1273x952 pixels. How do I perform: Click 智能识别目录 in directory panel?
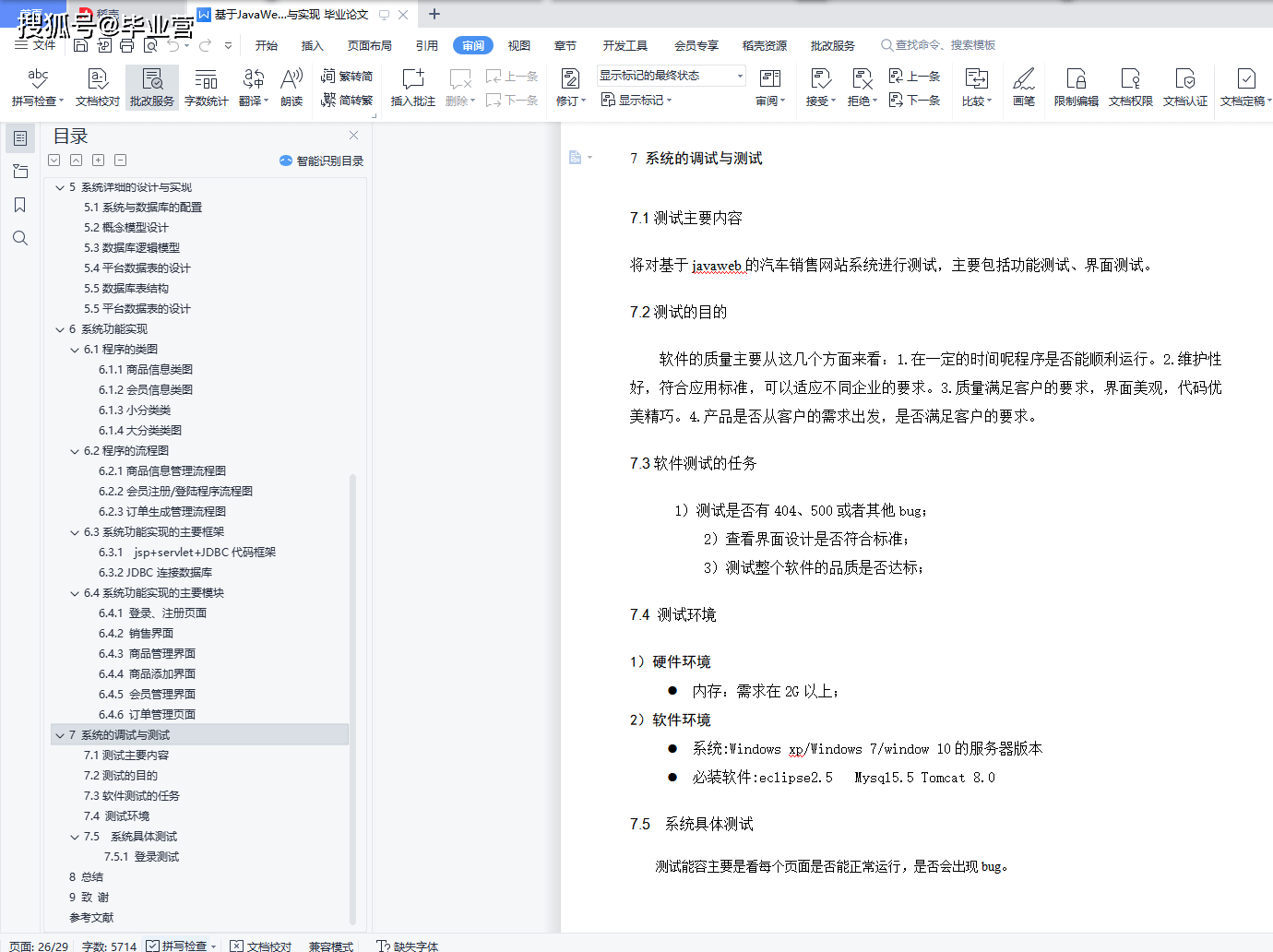pyautogui.click(x=321, y=160)
